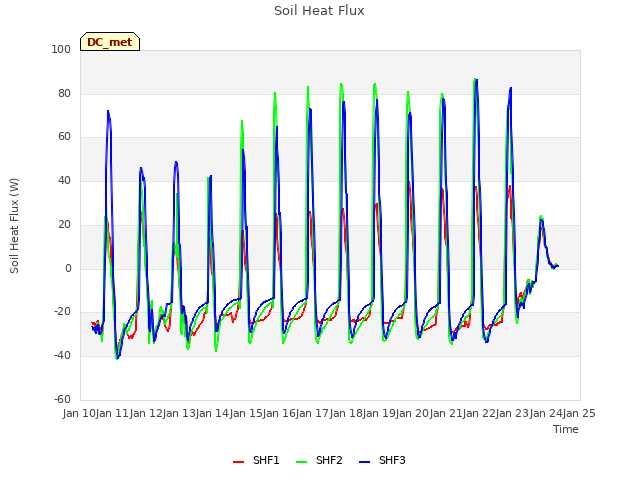Viewport: 640px width, 480px height.
Task: Click the 60 y-axis tick label
Action: point(64,137)
